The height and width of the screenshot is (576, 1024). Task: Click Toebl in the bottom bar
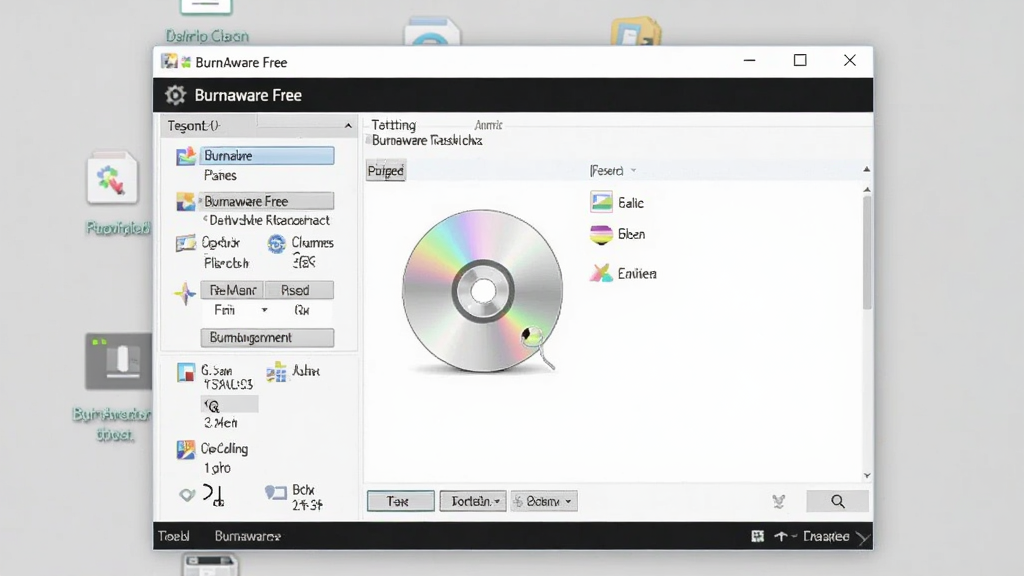pyautogui.click(x=174, y=536)
